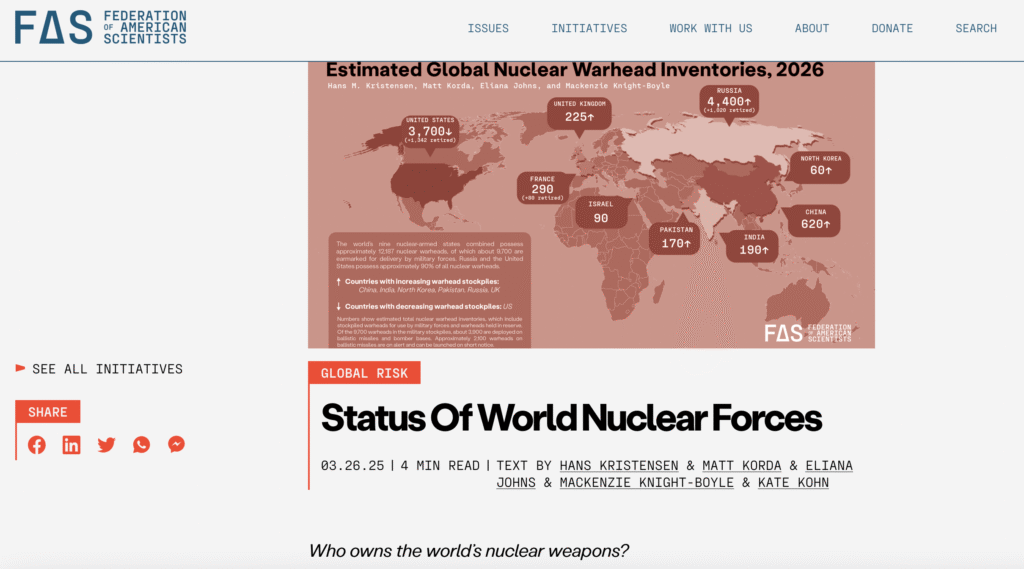Share the article via WhatsApp
Viewport: 1024px width, 569px height.
coord(141,445)
